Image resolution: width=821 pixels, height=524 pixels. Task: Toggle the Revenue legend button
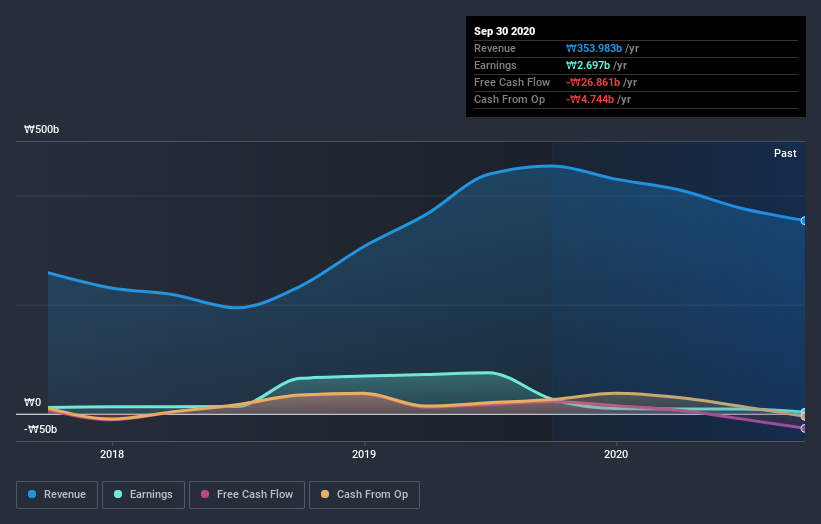(57, 495)
